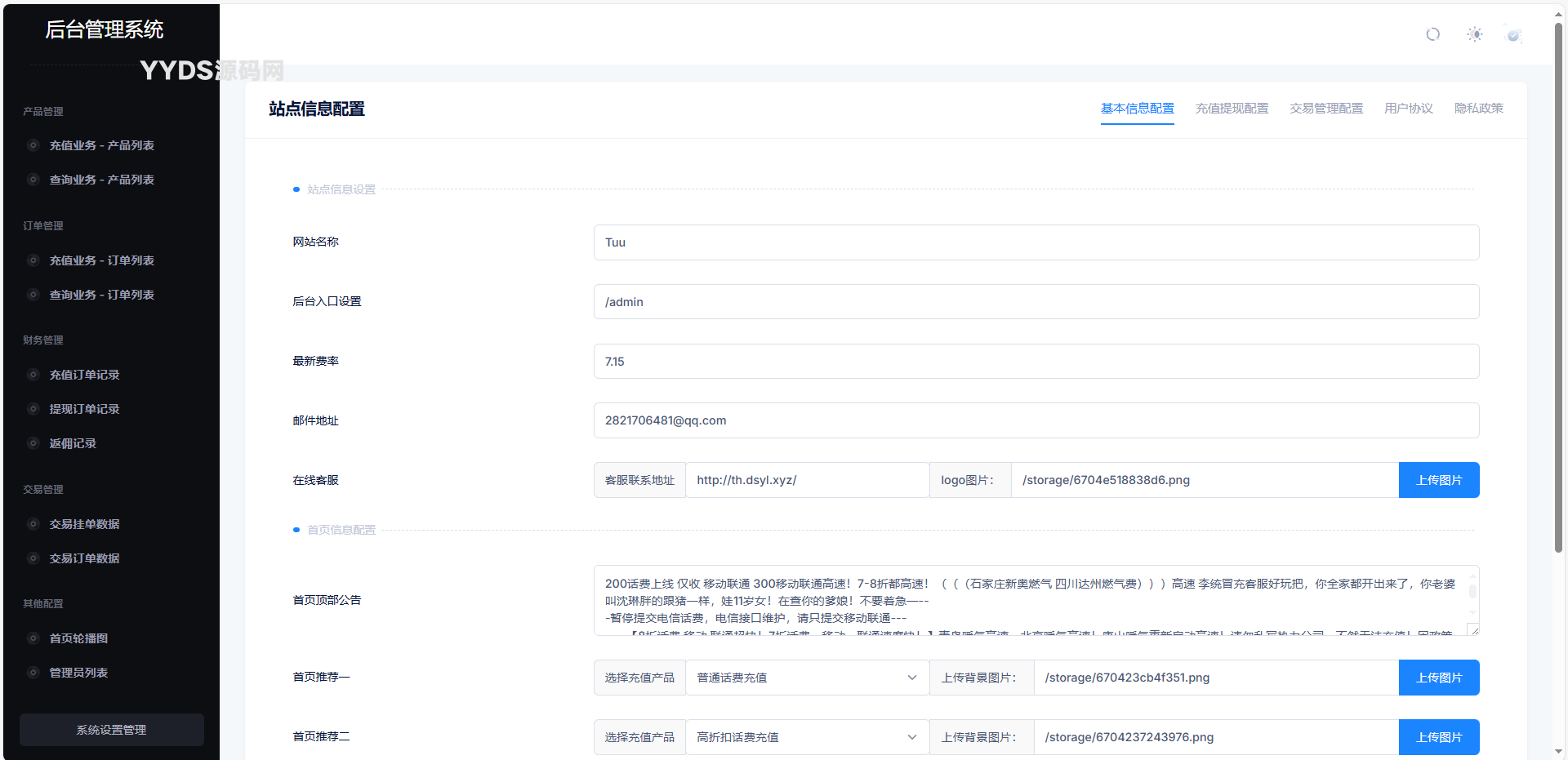Click the user avatar icon at top right

pyautogui.click(x=1513, y=34)
